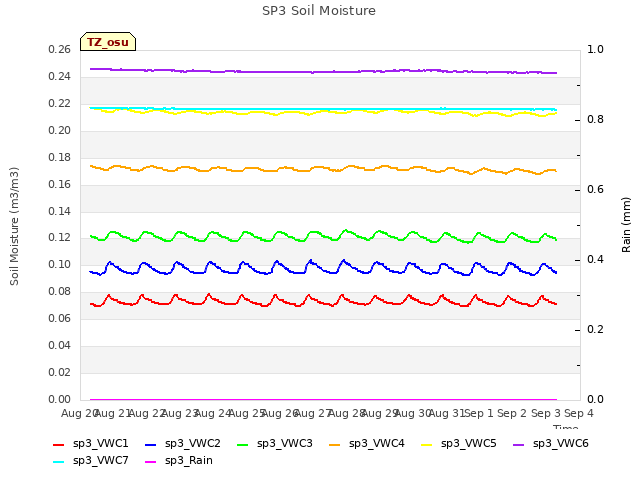Click the 0.16 left axis value
The image size is (640, 480).
click(x=60, y=184)
